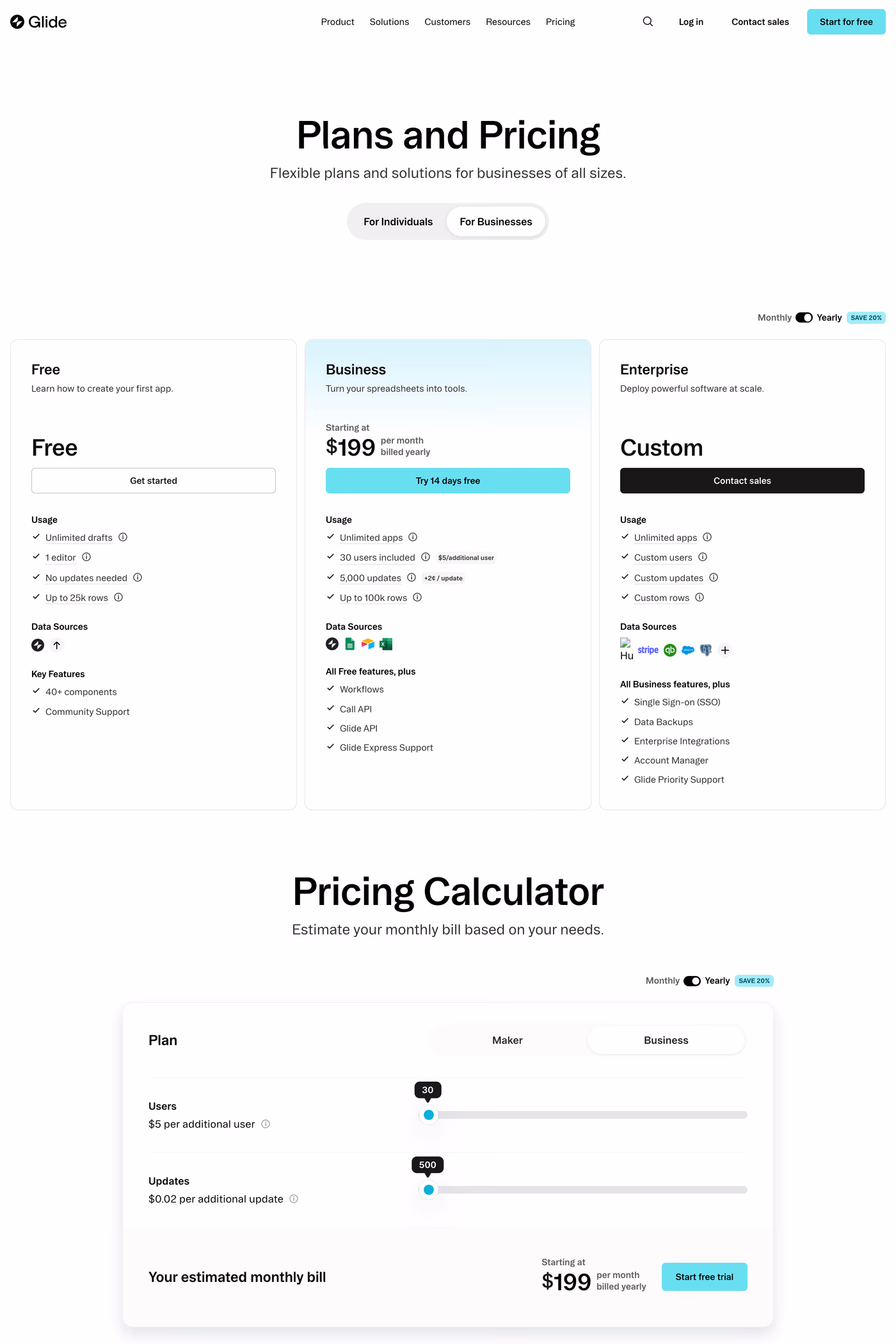Toggle the Monthly/Yearly switch above plan cards
Viewport: 896px width, 1344px height.
pos(804,317)
